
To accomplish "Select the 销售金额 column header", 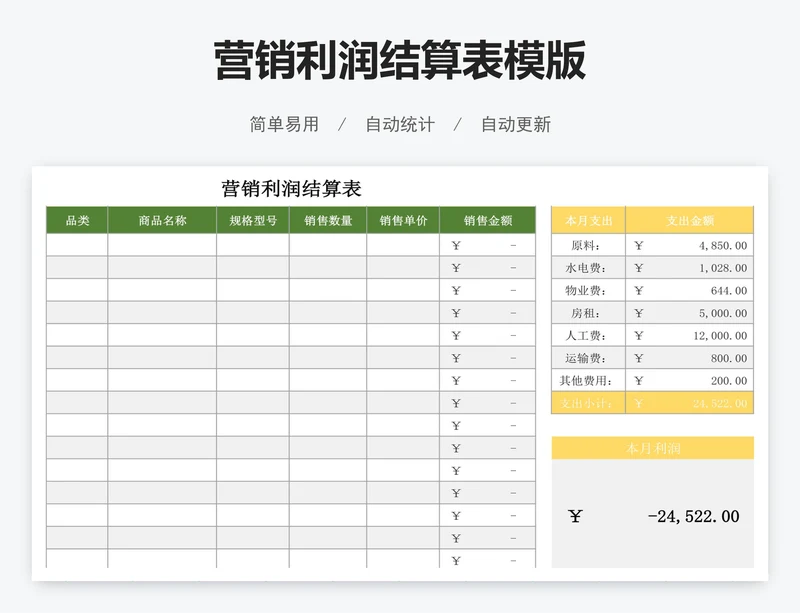I will [x=488, y=220].
